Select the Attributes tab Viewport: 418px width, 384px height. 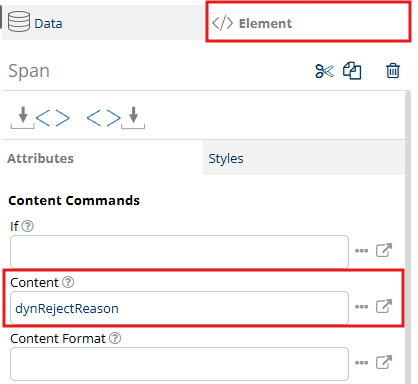[x=102, y=158]
